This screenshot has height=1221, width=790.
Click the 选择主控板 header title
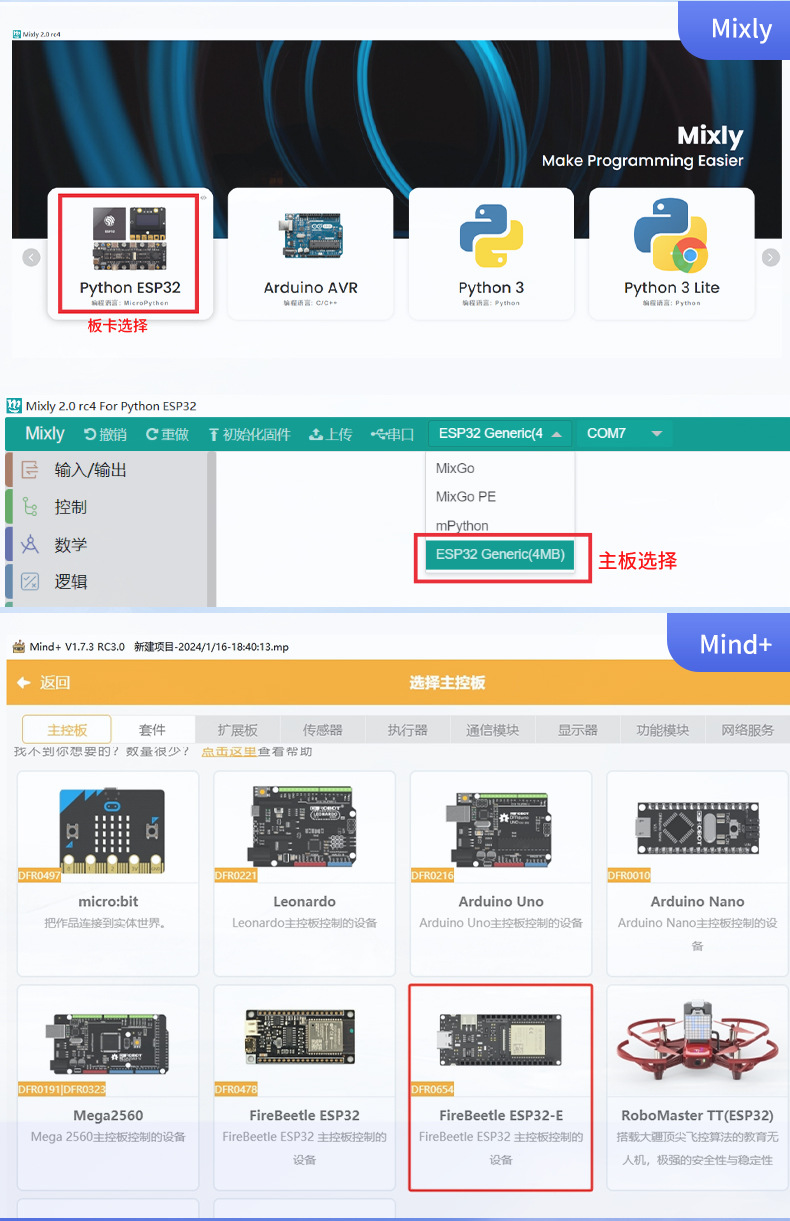(446, 683)
